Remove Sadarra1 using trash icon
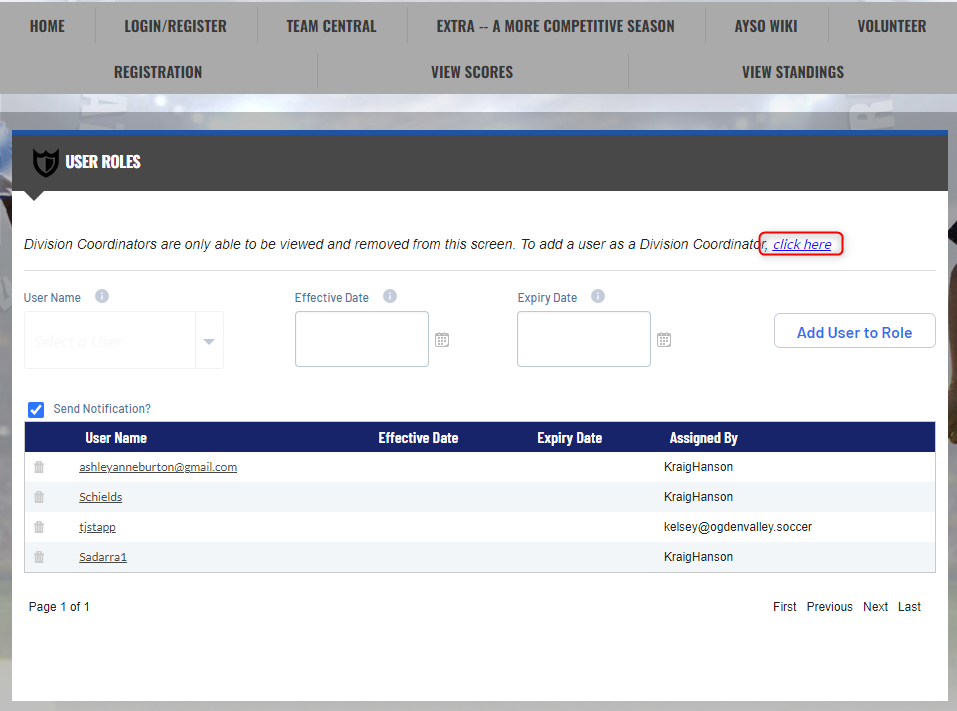This screenshot has width=957, height=711. [39, 557]
